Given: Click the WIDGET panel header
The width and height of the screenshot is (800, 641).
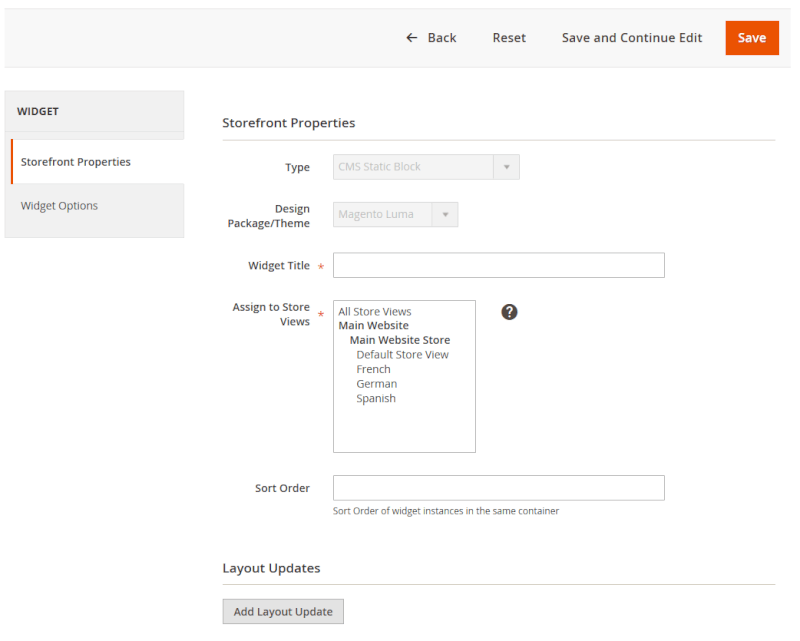Looking at the screenshot, I should [x=38, y=111].
